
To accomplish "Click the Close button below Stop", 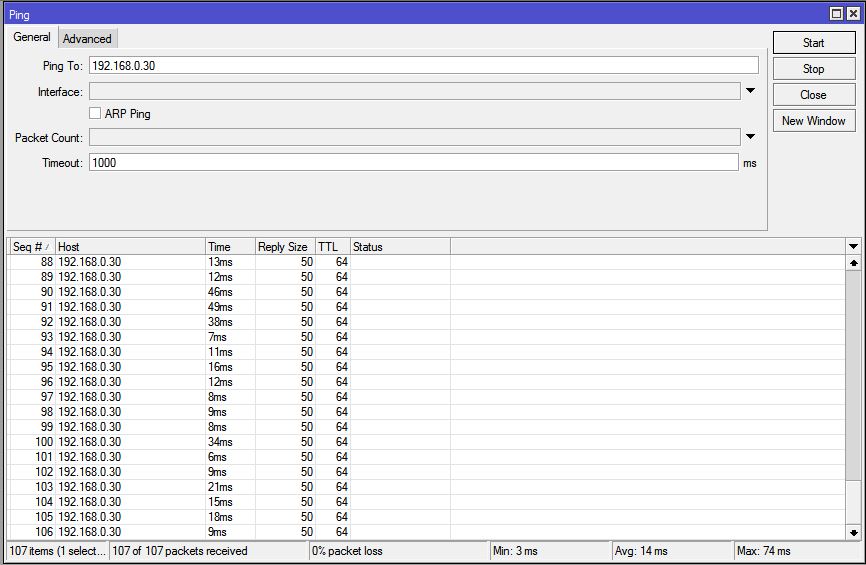I will (814, 94).
